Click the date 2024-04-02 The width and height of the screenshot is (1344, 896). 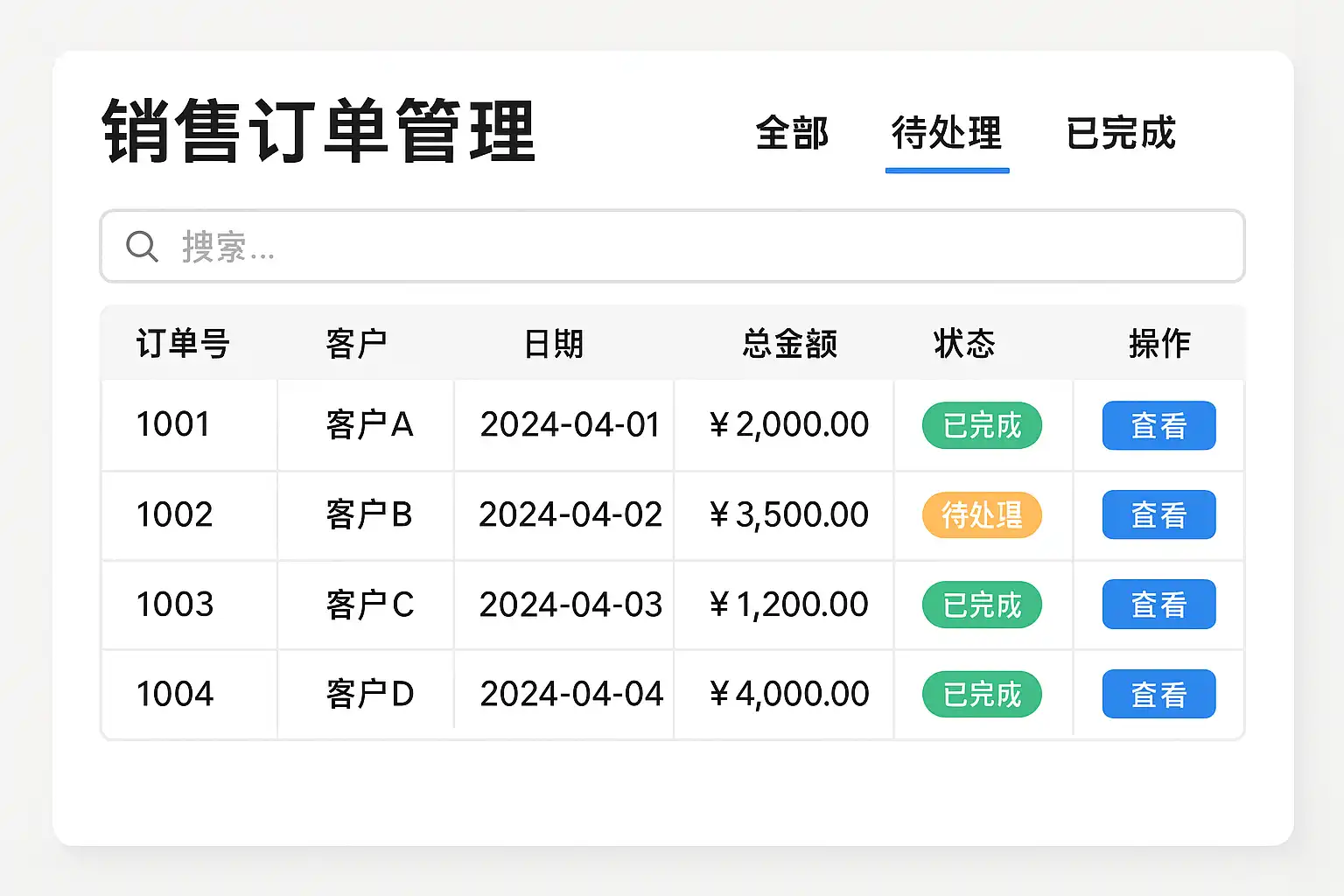coord(570,514)
